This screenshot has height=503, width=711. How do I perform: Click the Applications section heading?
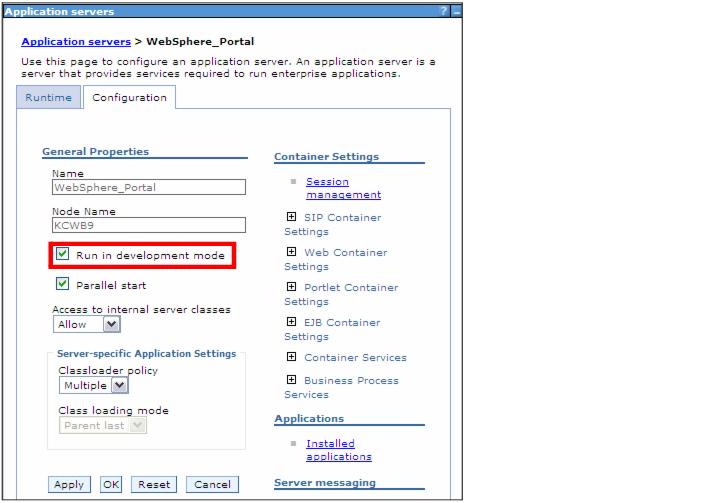pyautogui.click(x=309, y=419)
